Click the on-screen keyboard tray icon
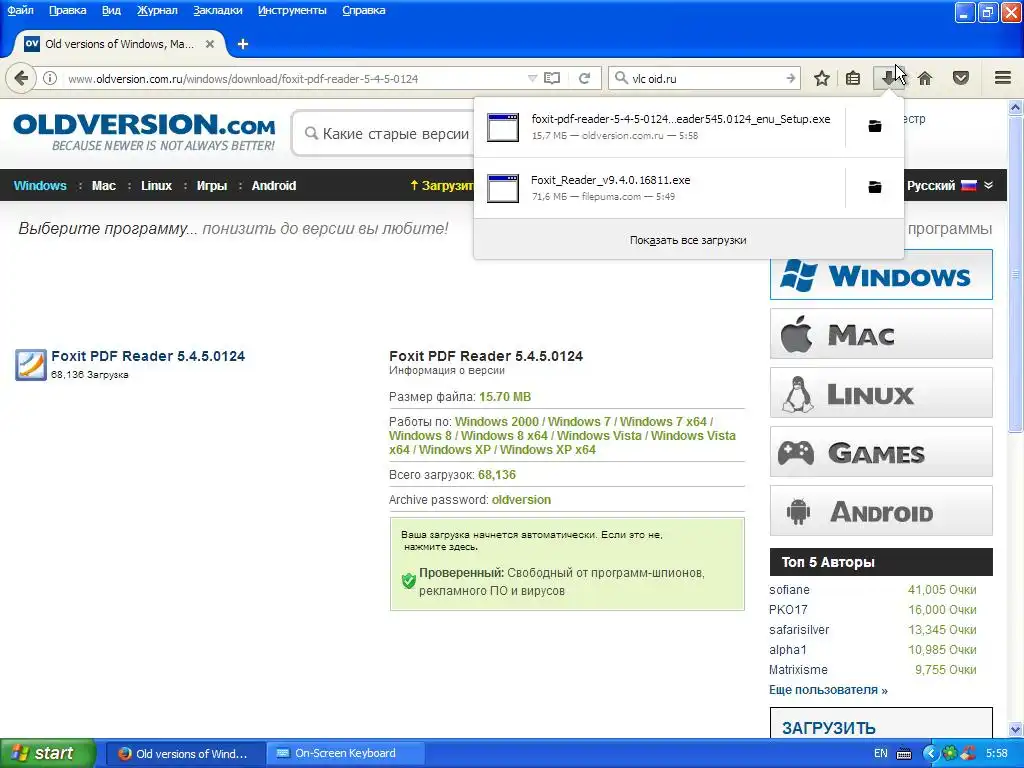 tap(904, 754)
